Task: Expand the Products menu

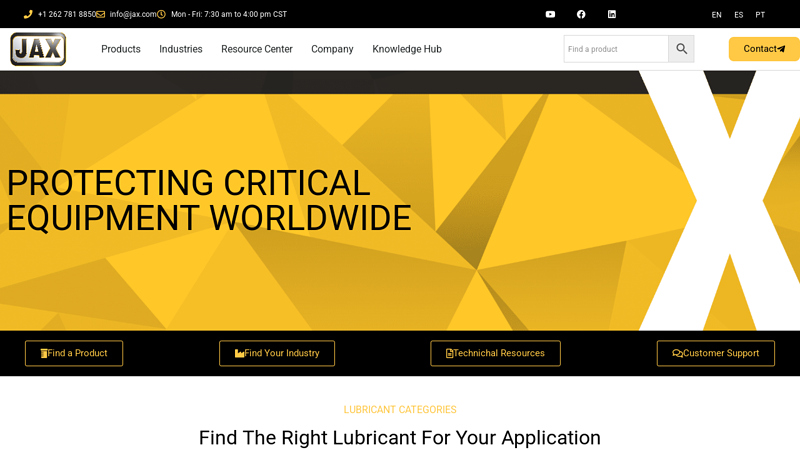Action: (x=120, y=49)
